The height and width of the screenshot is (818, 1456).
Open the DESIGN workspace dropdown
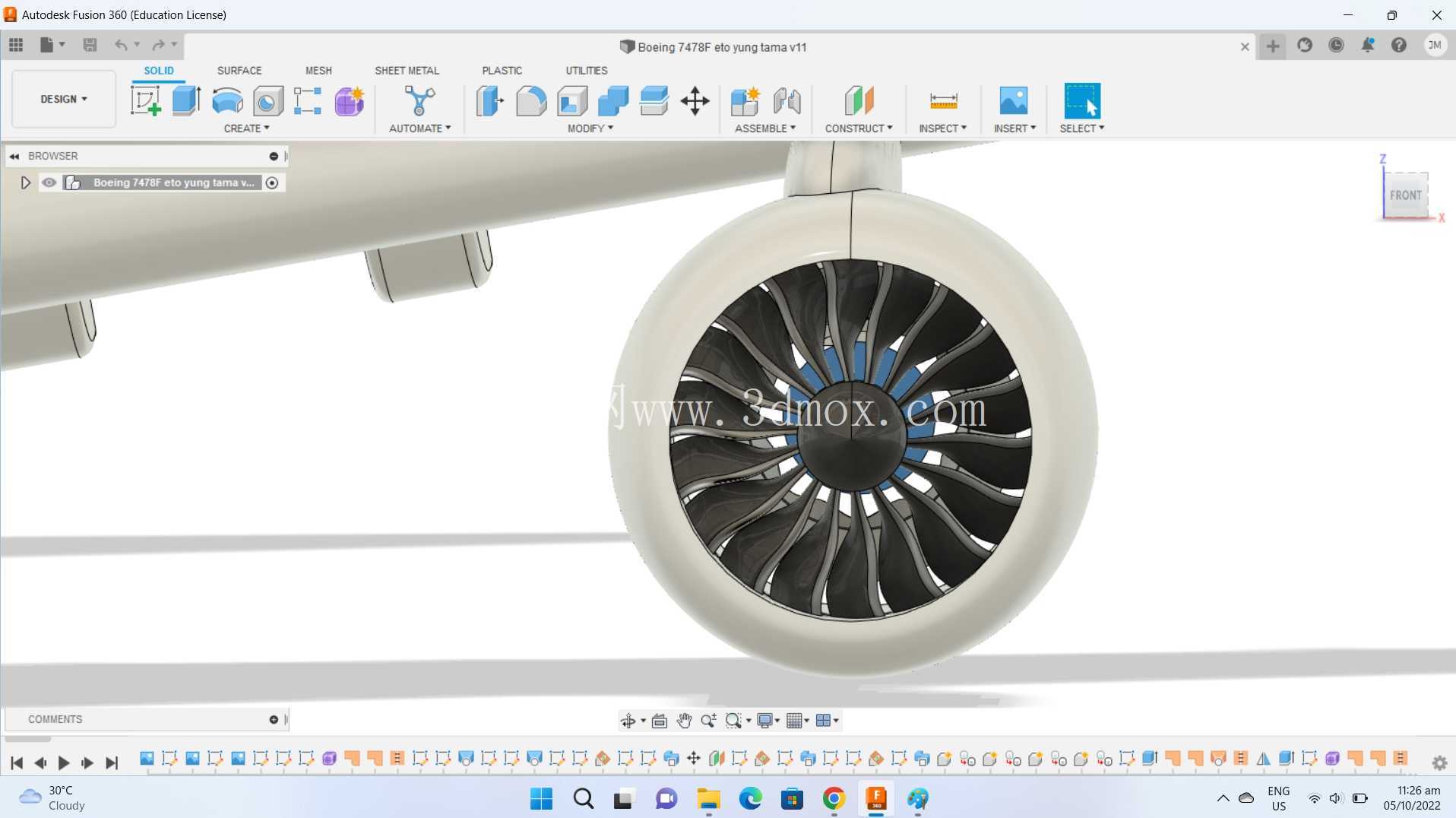click(x=64, y=99)
